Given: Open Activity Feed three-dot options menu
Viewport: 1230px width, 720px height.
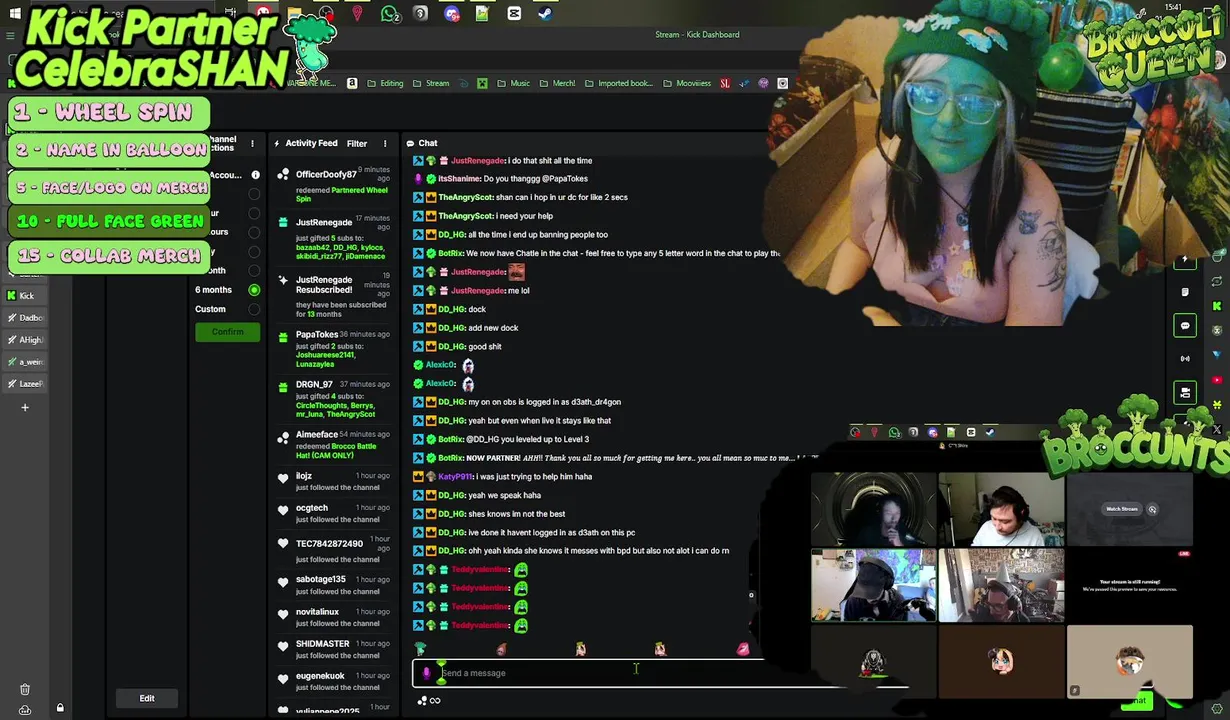Looking at the screenshot, I should pyautogui.click(x=384, y=143).
